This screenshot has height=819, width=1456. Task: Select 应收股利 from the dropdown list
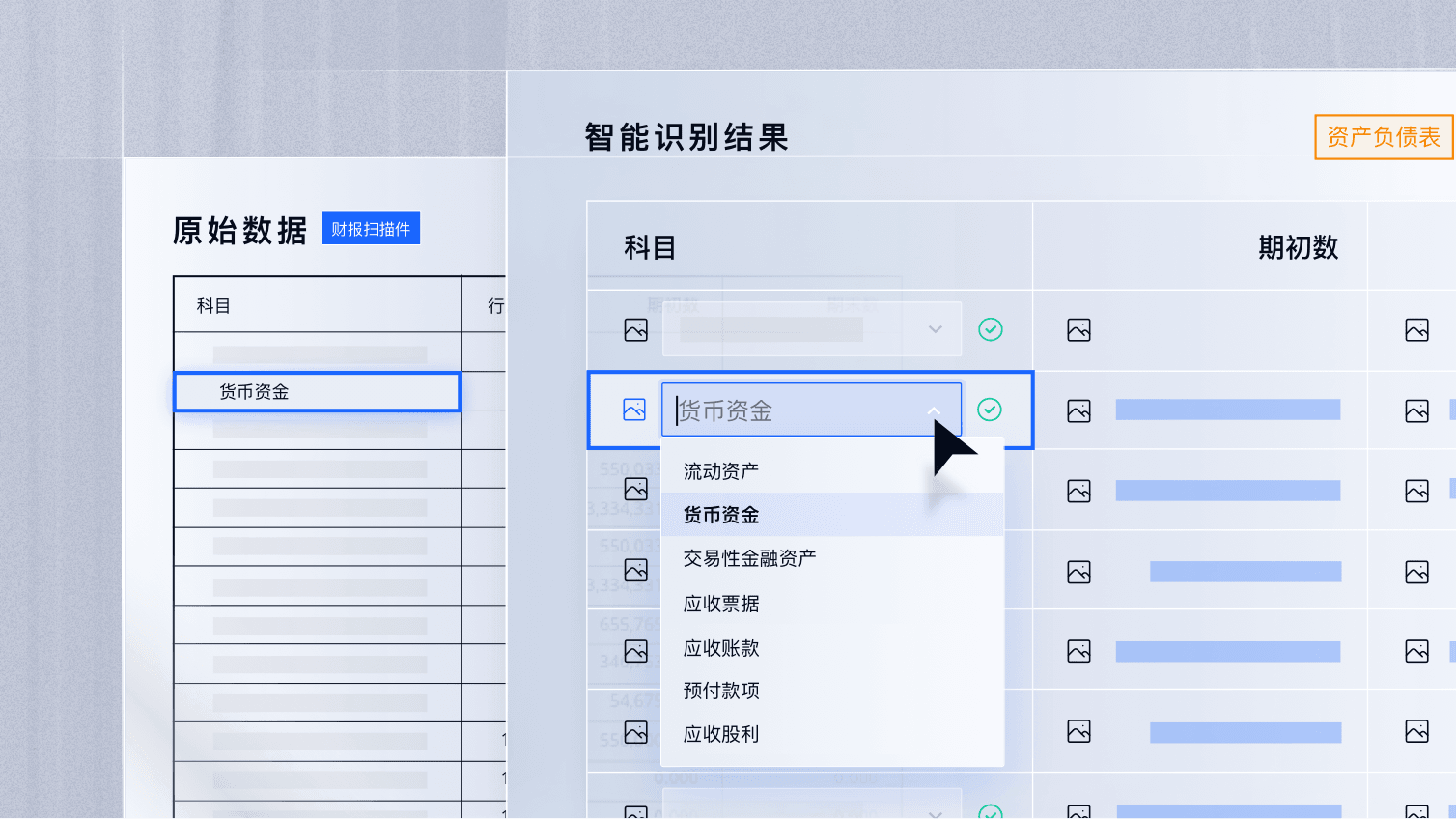pyautogui.click(x=721, y=734)
